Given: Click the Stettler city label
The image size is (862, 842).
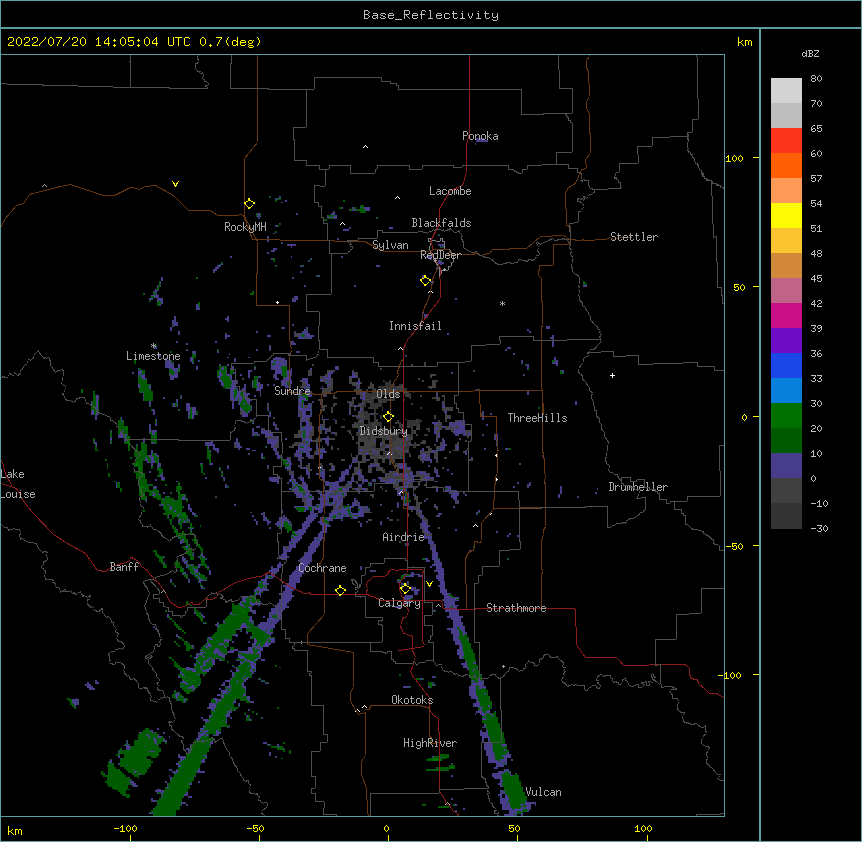Looking at the screenshot, I should pos(634,237).
